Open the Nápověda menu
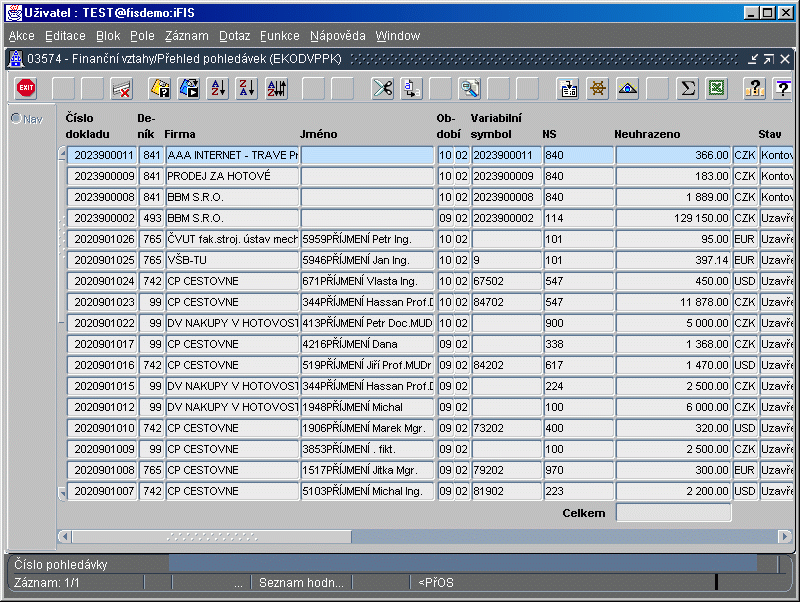800x602 pixels. point(337,36)
